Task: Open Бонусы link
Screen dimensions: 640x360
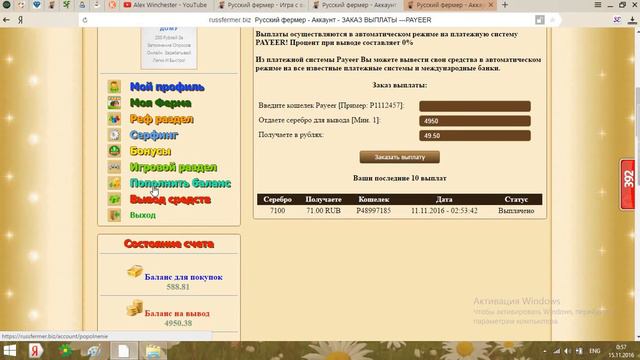Action: 150,151
